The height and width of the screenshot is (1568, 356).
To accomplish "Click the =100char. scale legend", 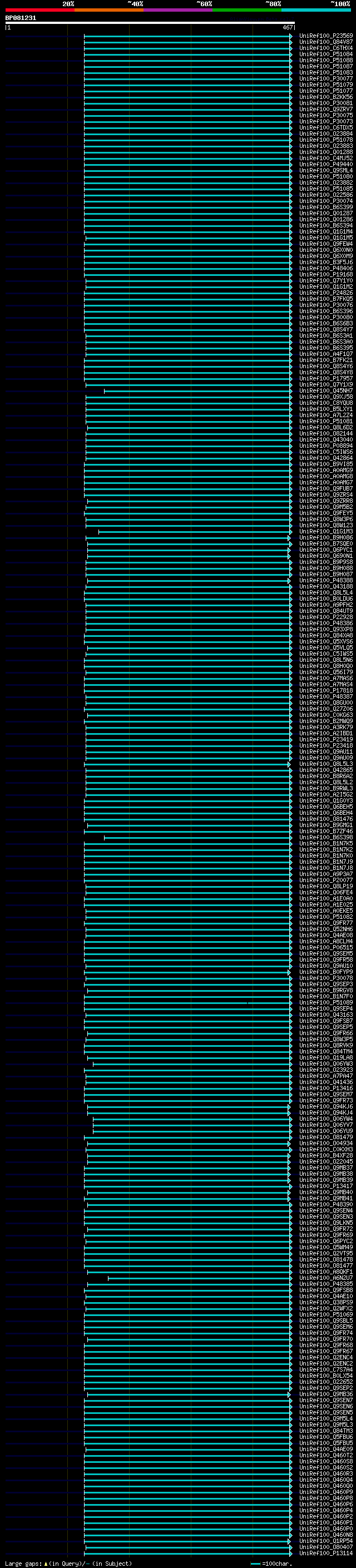I will [271, 1564].
